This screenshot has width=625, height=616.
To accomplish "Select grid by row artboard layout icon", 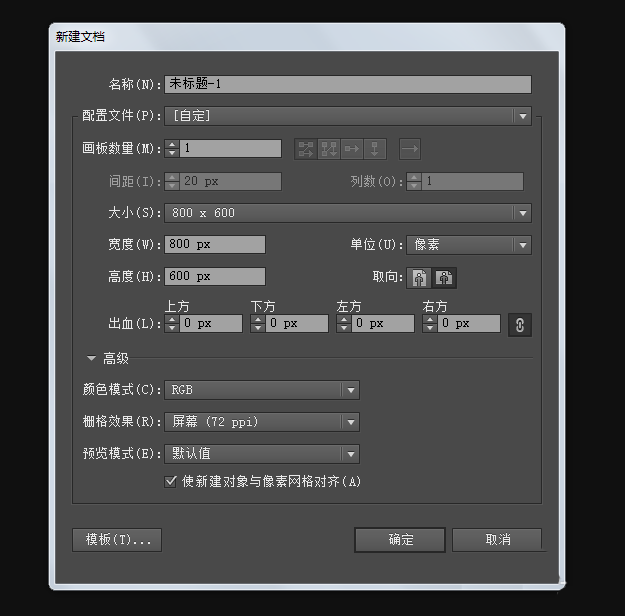I will coord(306,149).
